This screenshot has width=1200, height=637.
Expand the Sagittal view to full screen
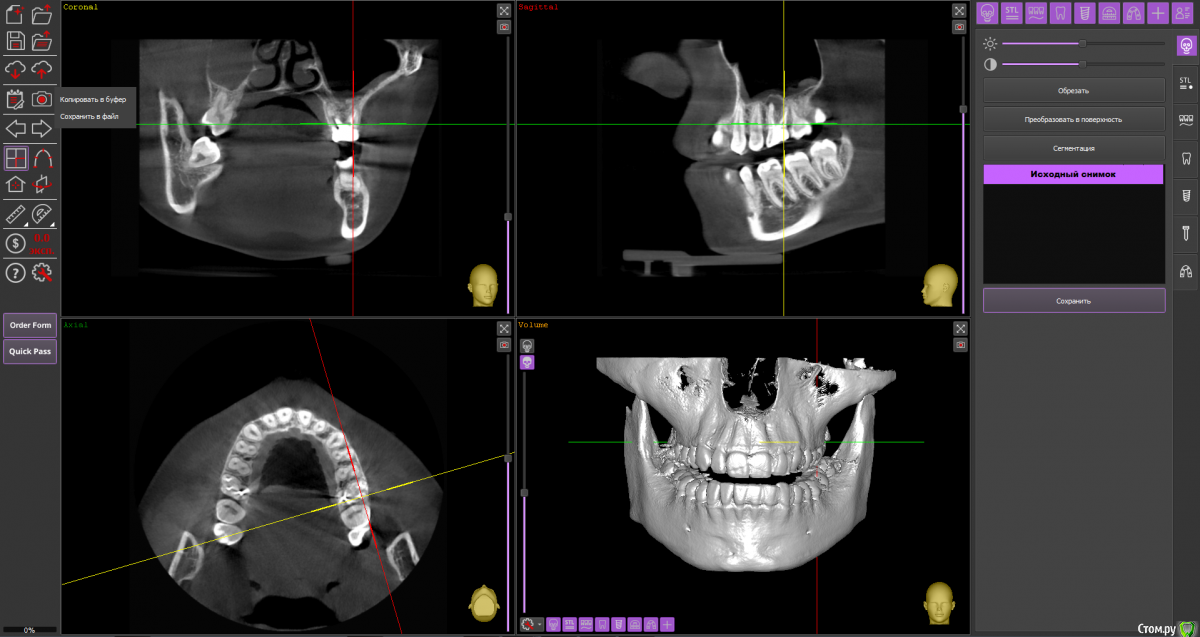point(960,10)
